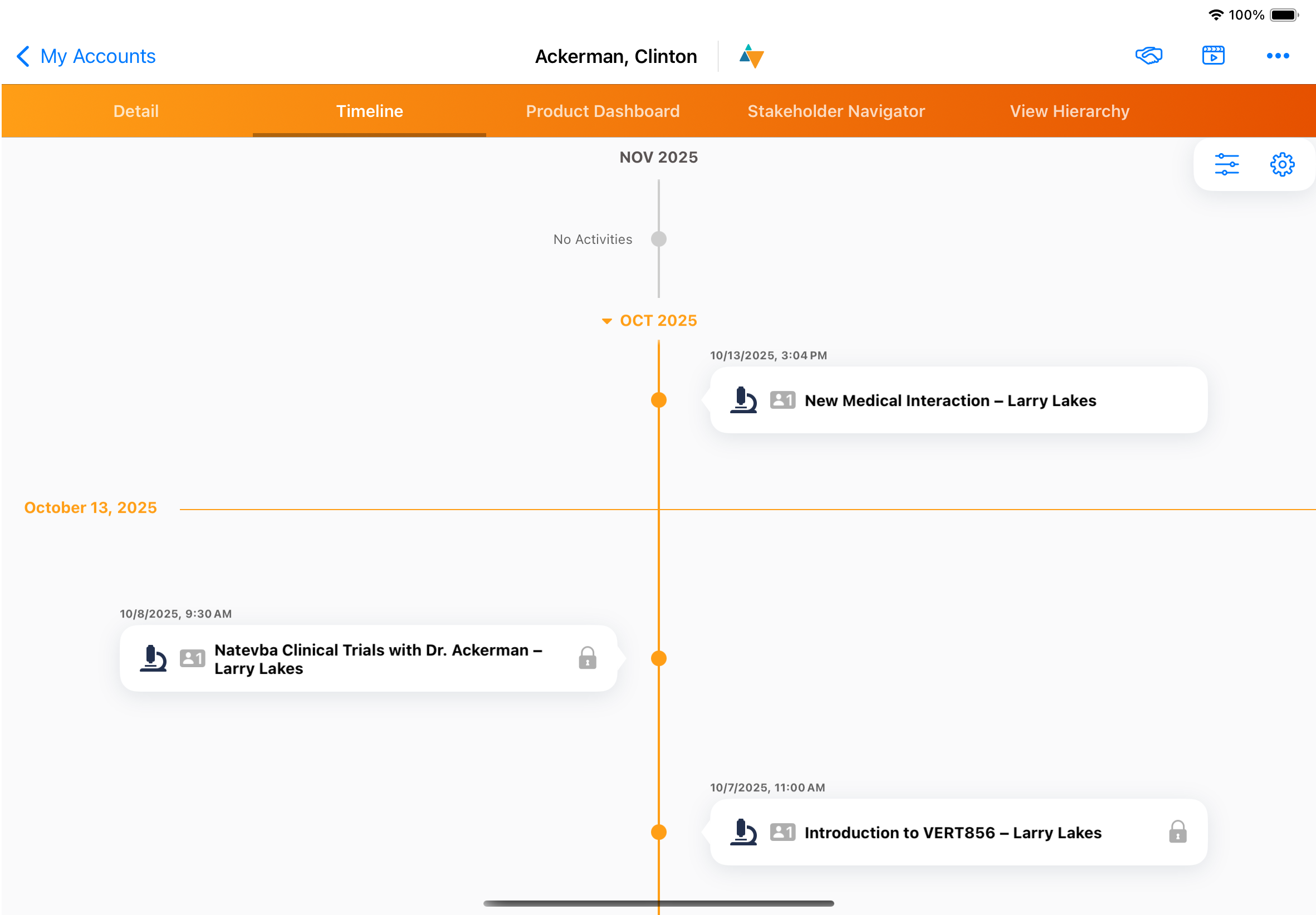Tap the attendee badge on Introduction to VERT856
Viewport: 1316px width, 915px height.
783,833
